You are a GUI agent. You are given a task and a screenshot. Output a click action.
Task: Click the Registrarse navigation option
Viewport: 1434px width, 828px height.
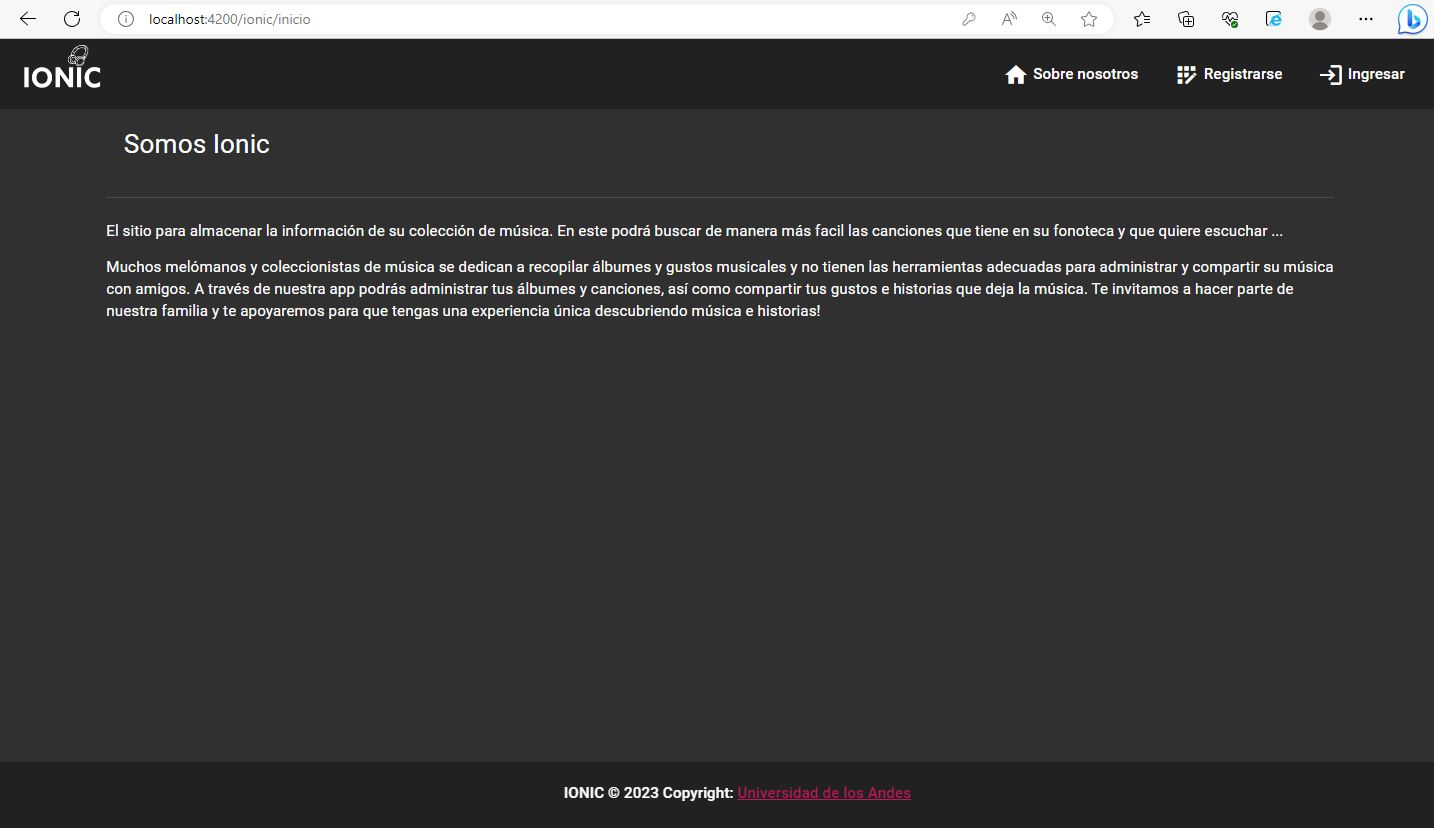1243,73
